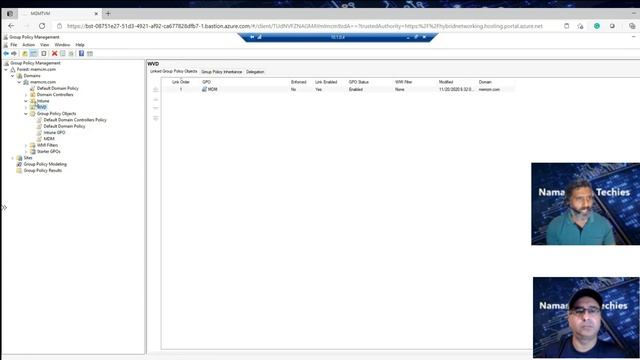The height and width of the screenshot is (360, 640).
Task: Select Default Domain Controllers Policy GPO
Action: pos(75,120)
